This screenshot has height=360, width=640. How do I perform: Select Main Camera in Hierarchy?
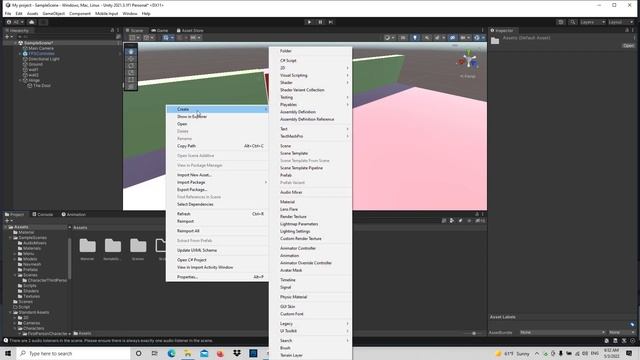(x=41, y=48)
